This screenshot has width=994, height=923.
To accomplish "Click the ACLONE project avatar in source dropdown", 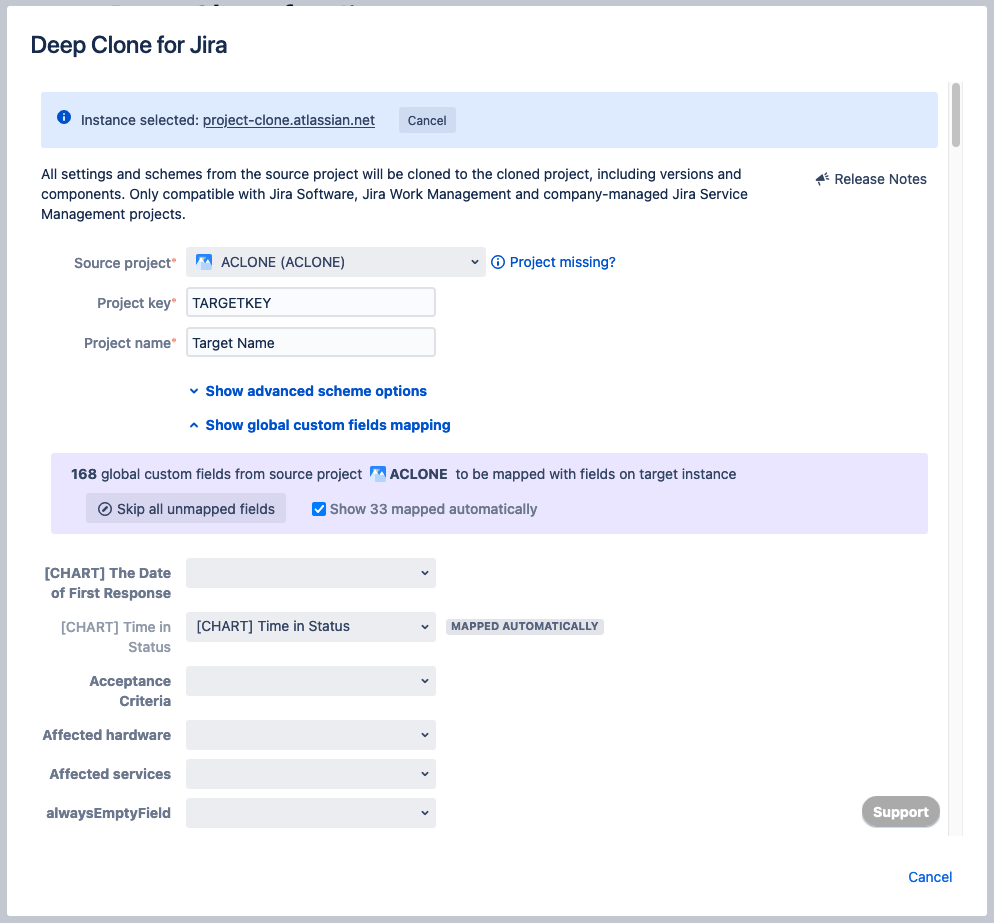I will click(204, 261).
